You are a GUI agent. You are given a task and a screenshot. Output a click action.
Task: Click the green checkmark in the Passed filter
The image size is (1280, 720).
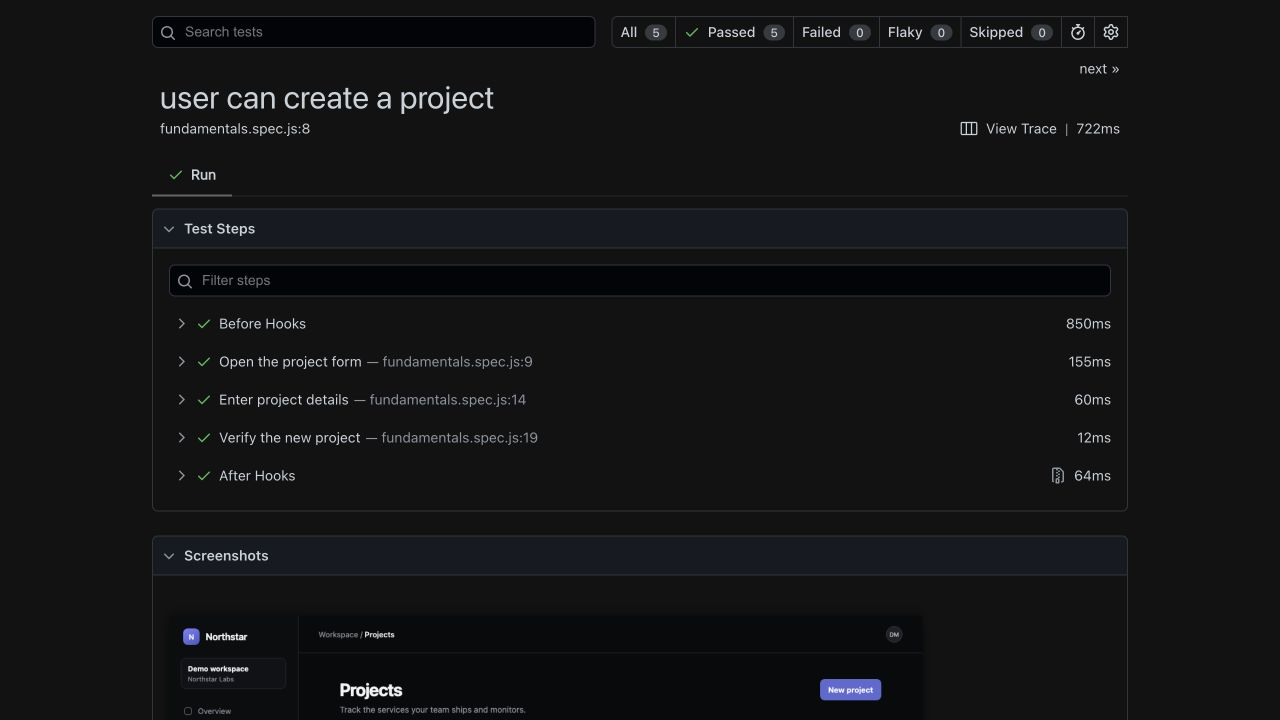pyautogui.click(x=692, y=32)
